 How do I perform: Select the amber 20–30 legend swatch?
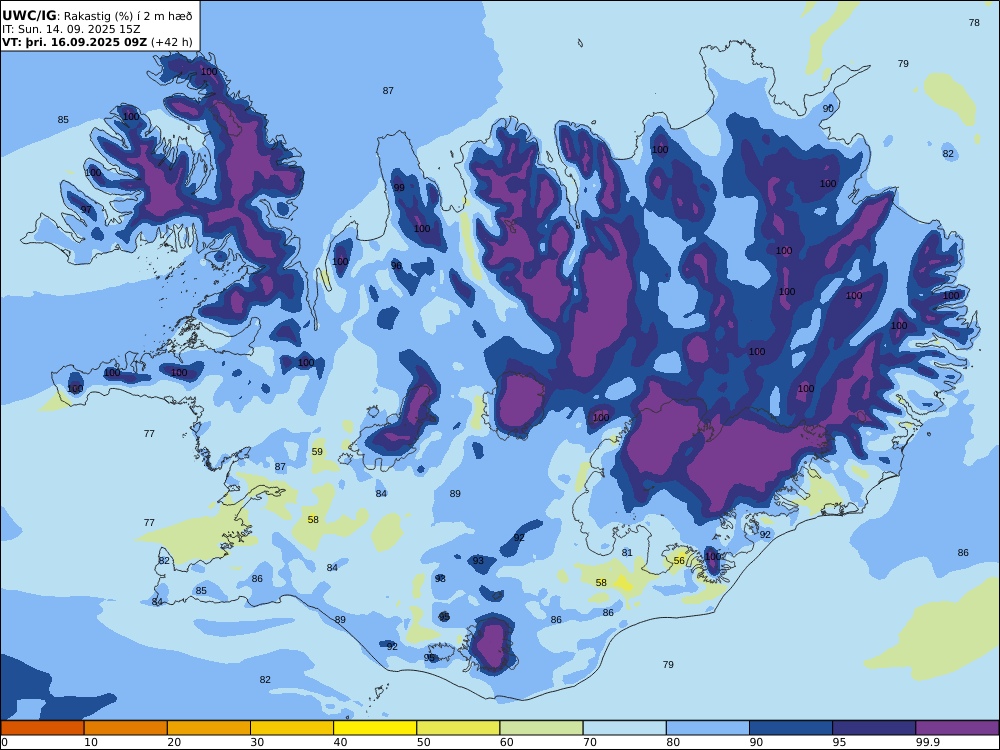click(209, 728)
